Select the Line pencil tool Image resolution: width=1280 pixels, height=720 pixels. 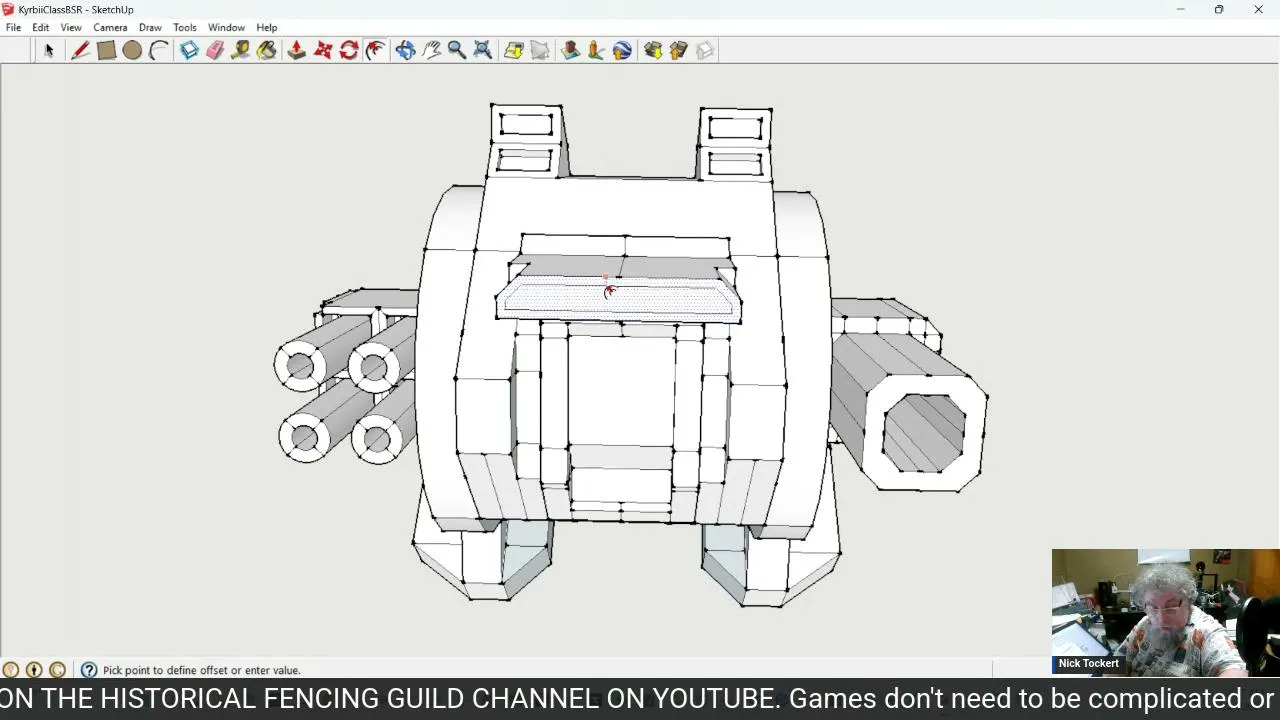pyautogui.click(x=80, y=50)
